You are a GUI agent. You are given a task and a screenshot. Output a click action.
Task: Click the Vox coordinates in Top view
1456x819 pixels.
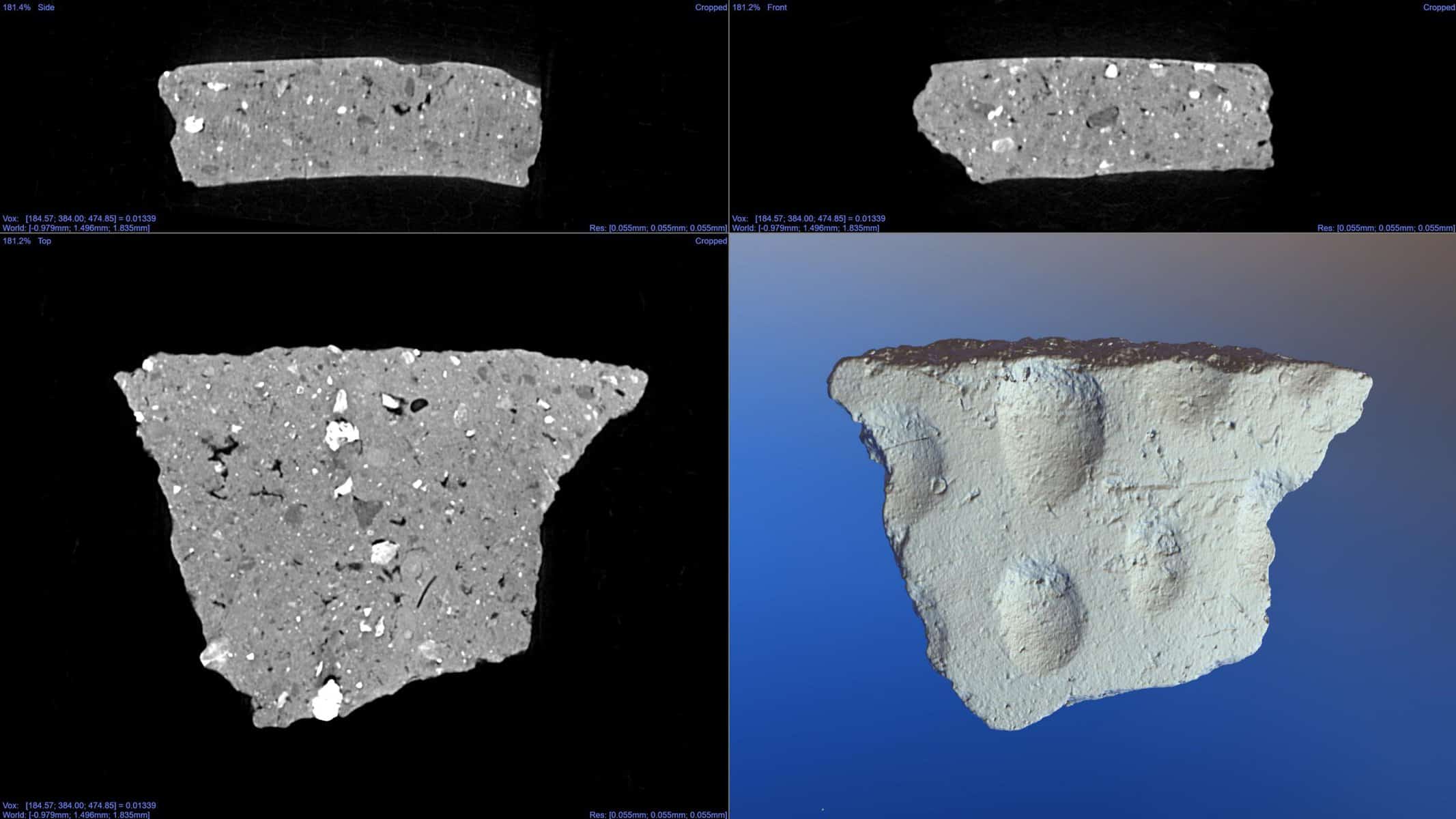(x=79, y=805)
